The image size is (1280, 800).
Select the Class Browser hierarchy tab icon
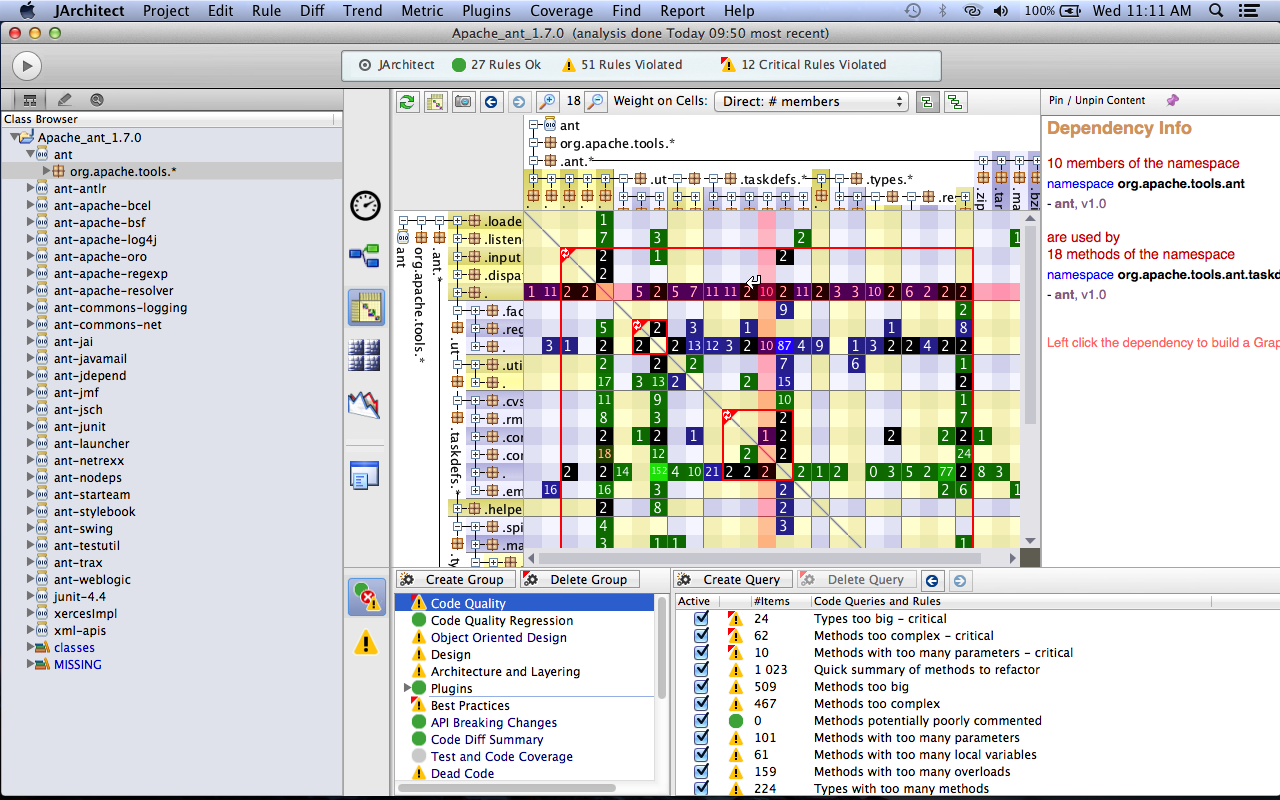[30, 100]
